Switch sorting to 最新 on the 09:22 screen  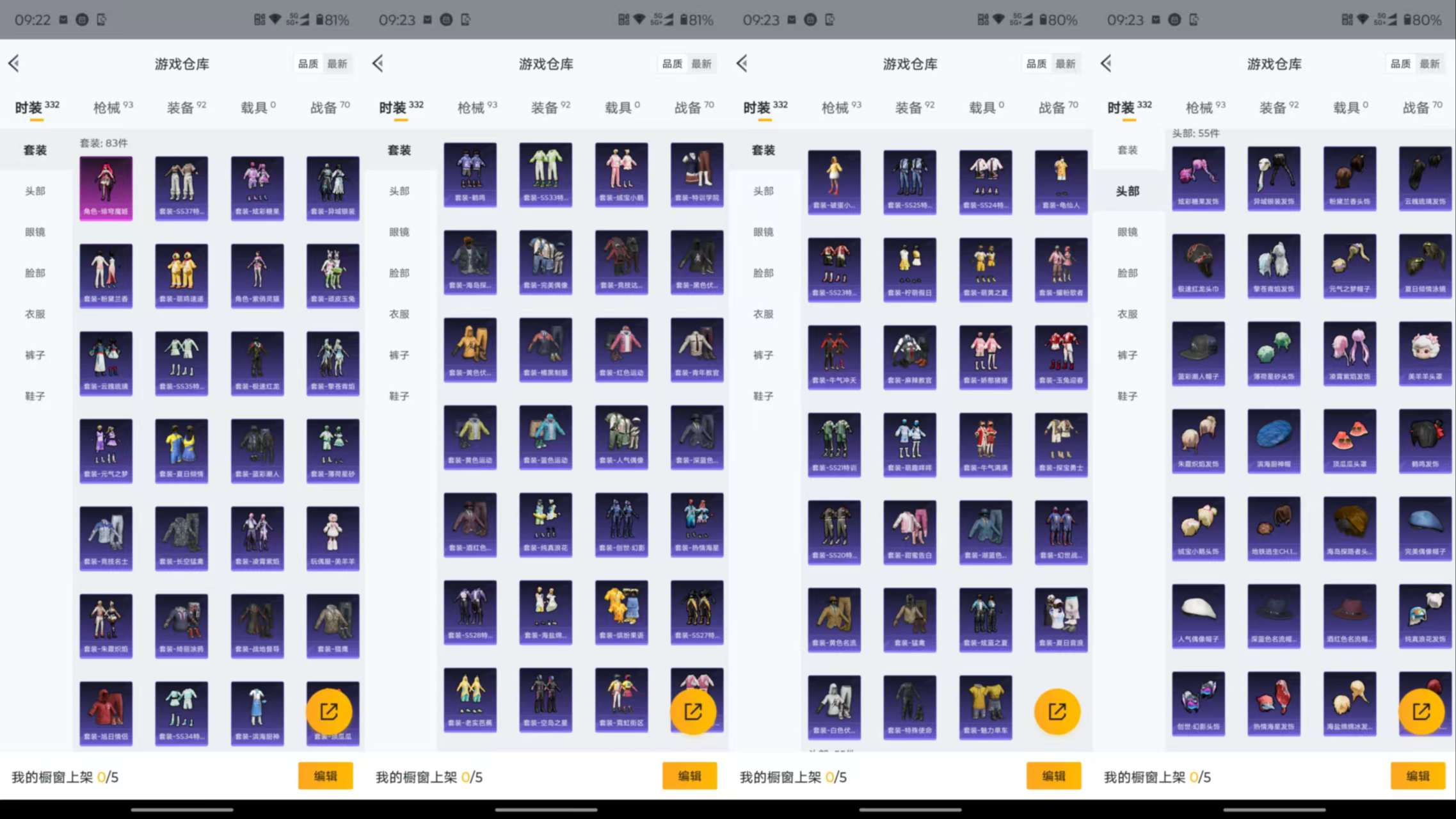(x=337, y=64)
